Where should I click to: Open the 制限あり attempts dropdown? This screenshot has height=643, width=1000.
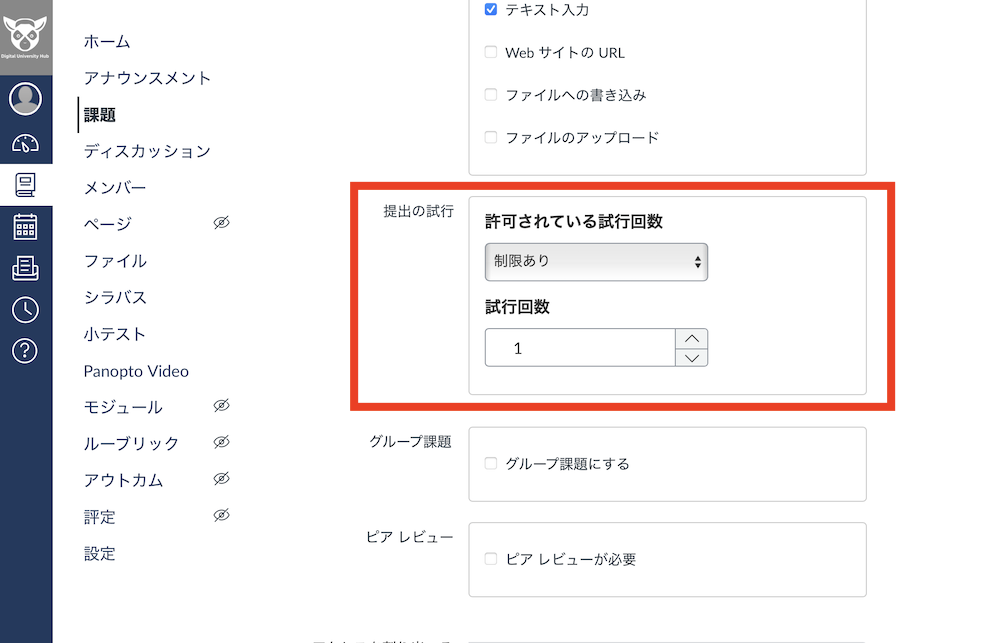tap(596, 262)
